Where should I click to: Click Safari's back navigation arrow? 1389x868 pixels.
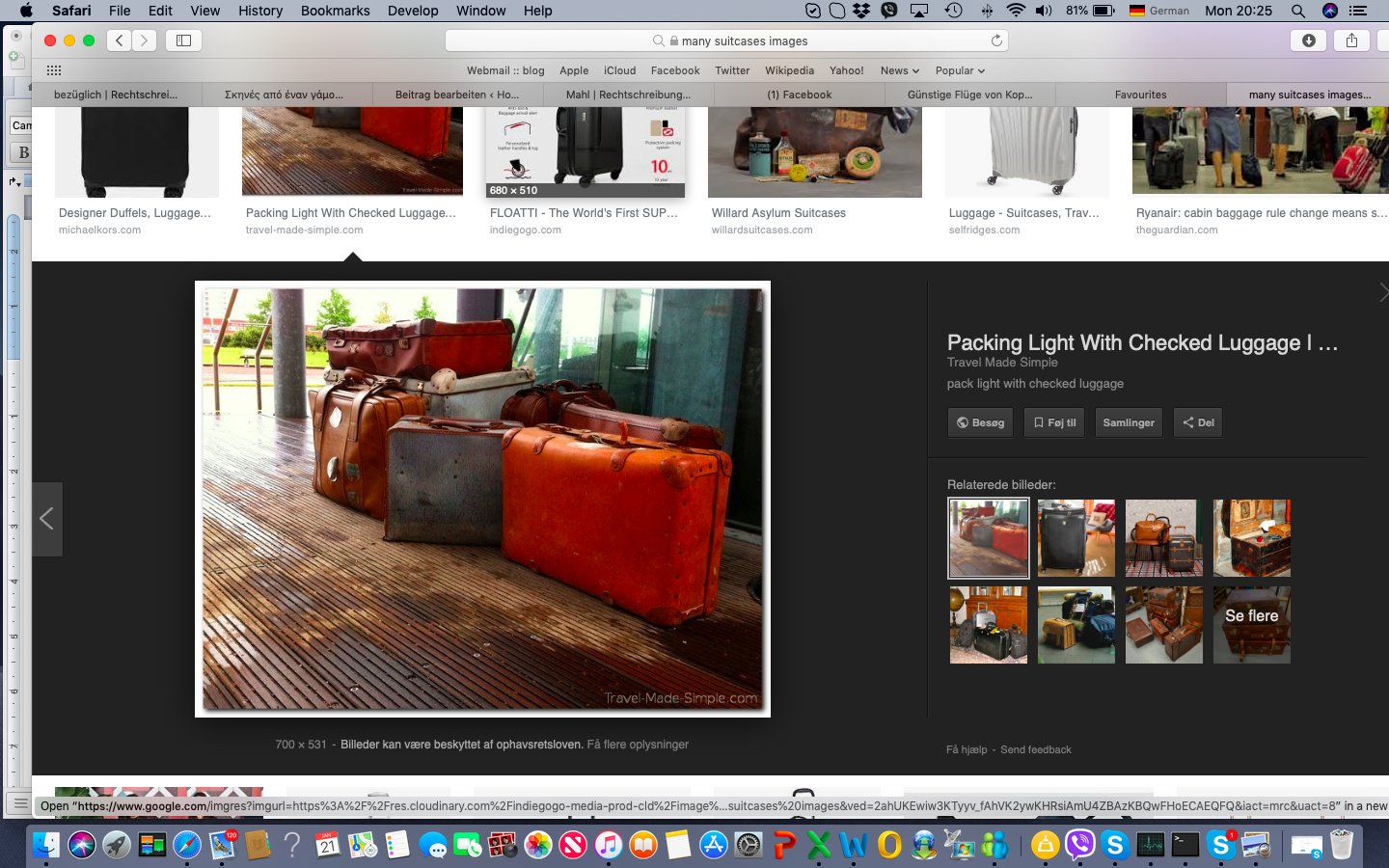pos(120,41)
